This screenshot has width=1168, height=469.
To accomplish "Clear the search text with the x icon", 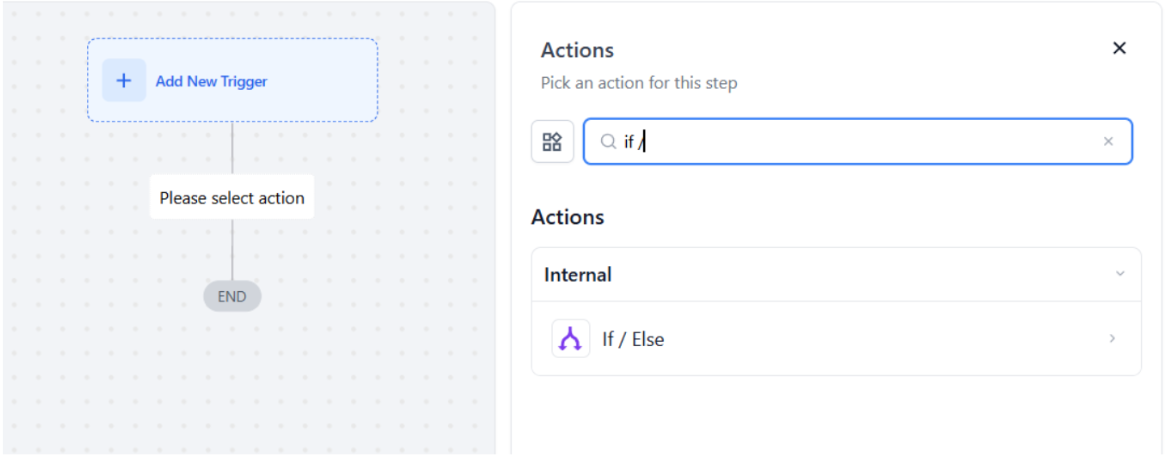I will (1108, 142).
